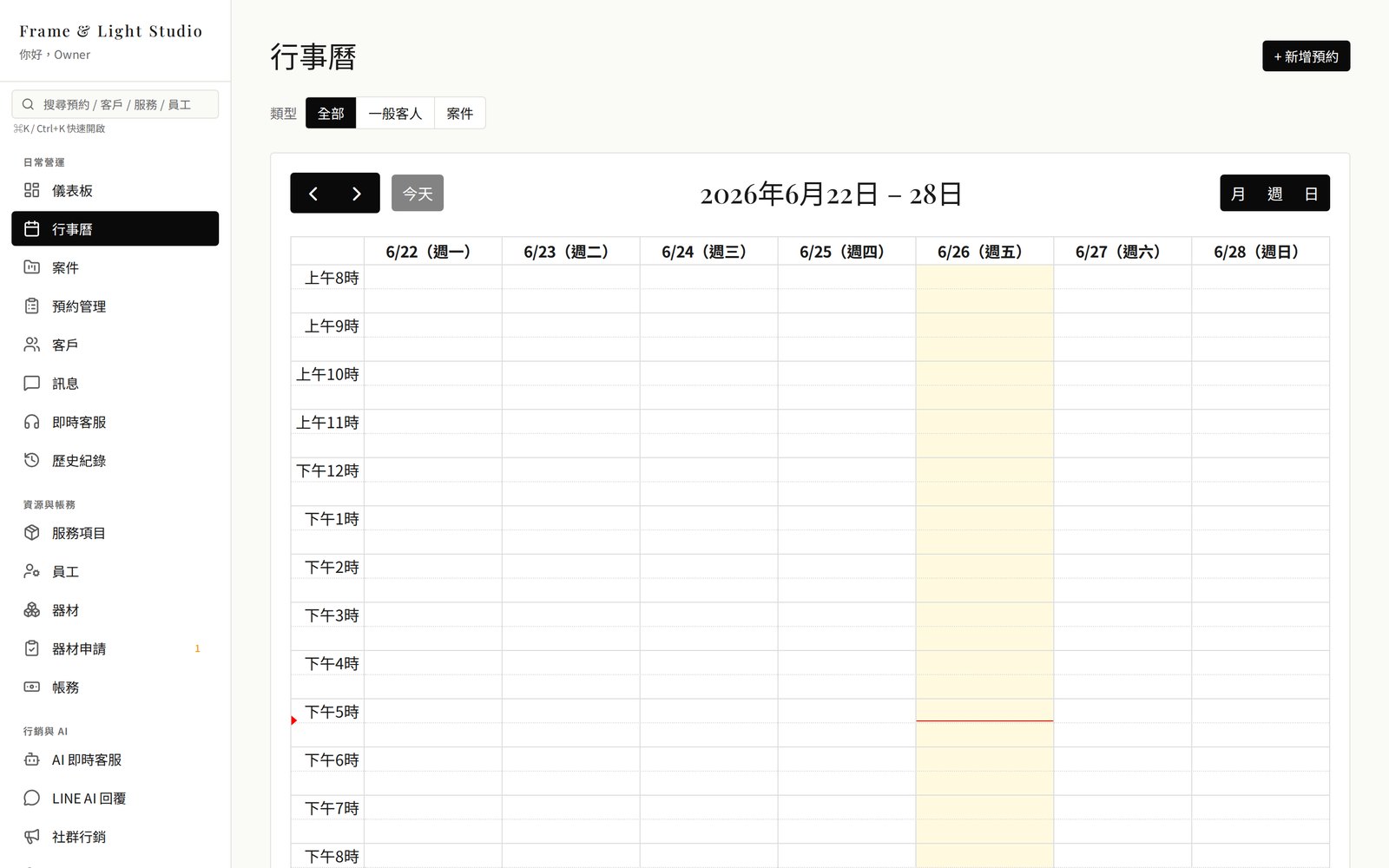This screenshot has height=868, width=1389.
Task: Click the 器材 cubes icon
Action: [32, 610]
